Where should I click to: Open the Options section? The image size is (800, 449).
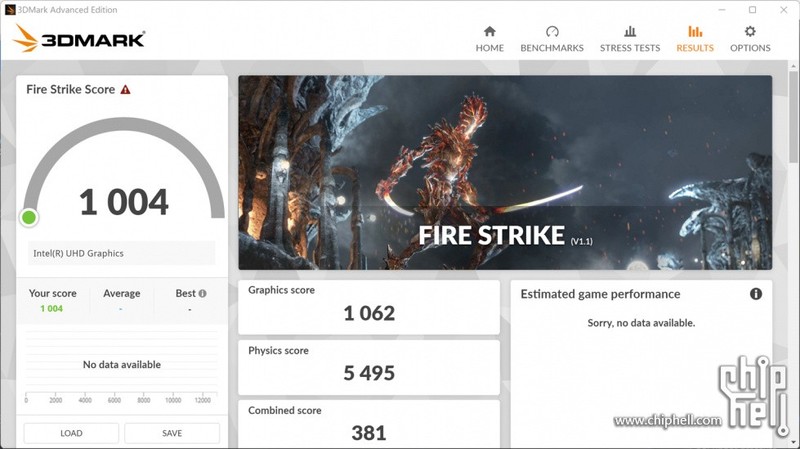click(x=750, y=39)
